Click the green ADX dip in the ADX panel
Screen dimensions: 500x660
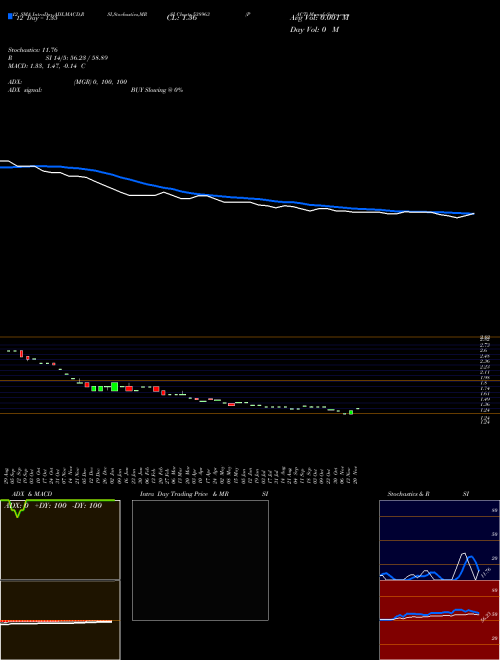[17, 510]
